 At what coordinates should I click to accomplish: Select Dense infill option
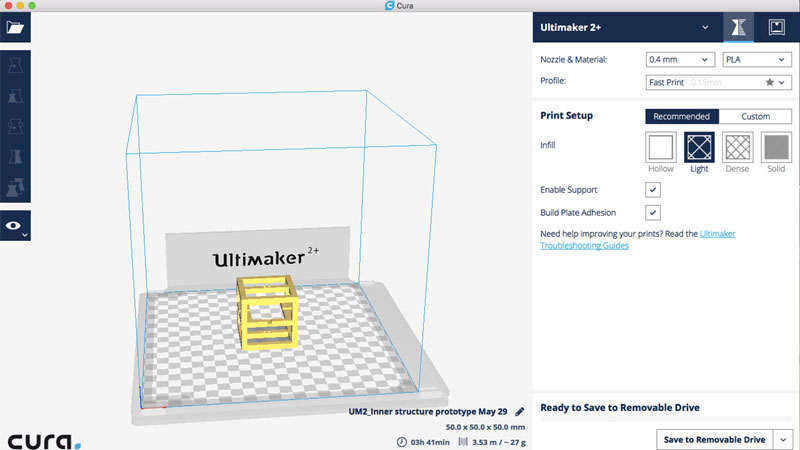[x=738, y=147]
